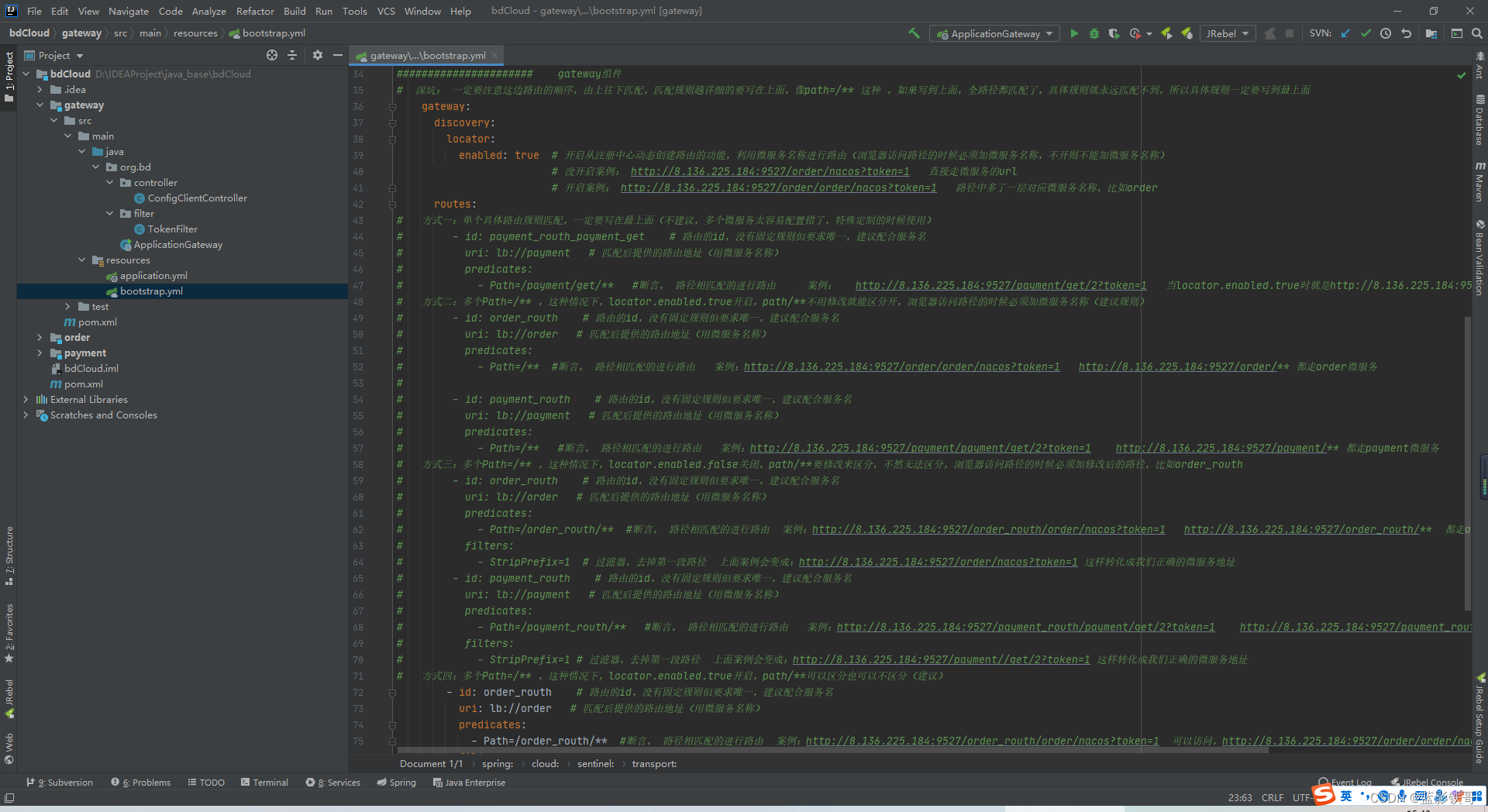This screenshot has height=812, width=1488.
Task: Toggle the 1: Project side panel
Action: 9,77
